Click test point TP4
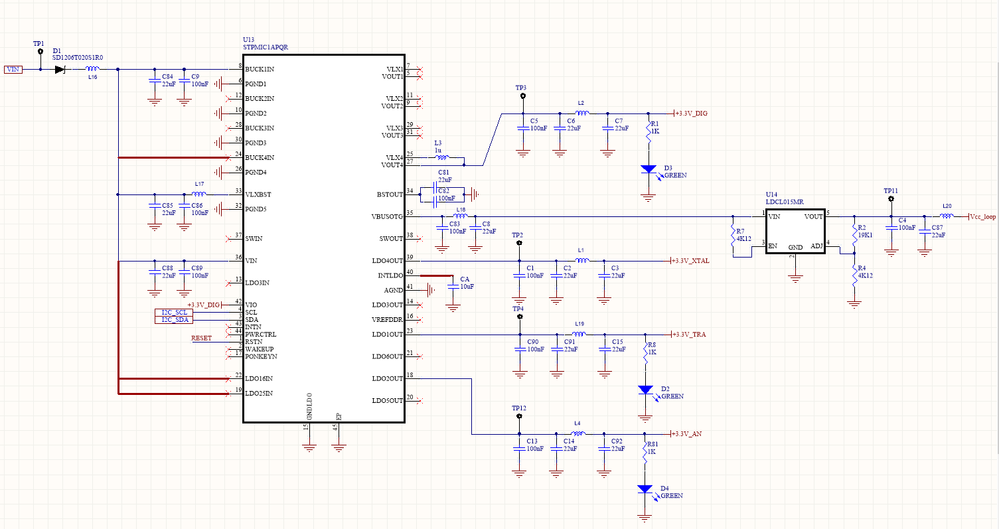The image size is (999, 529). (x=519, y=317)
